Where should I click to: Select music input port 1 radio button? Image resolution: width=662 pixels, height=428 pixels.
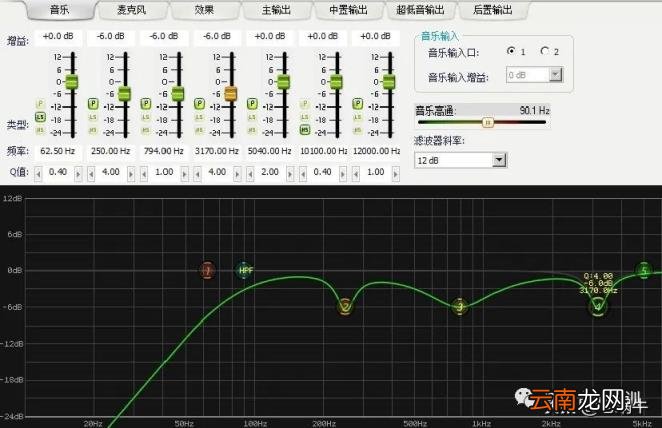(511, 51)
